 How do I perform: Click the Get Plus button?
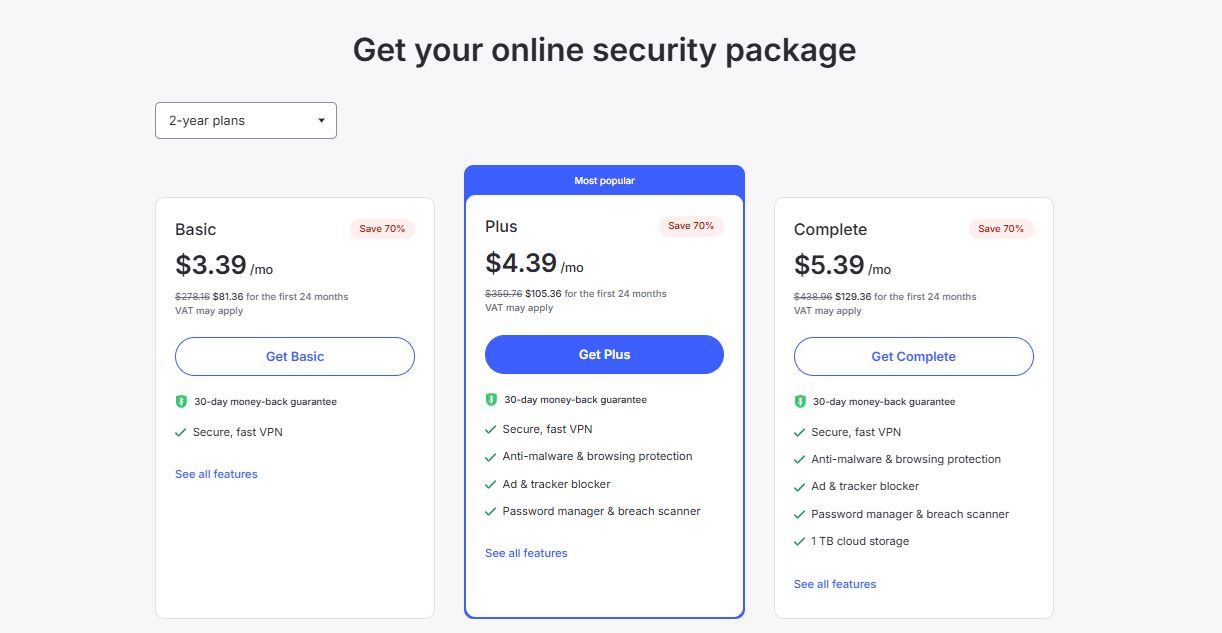(x=604, y=354)
